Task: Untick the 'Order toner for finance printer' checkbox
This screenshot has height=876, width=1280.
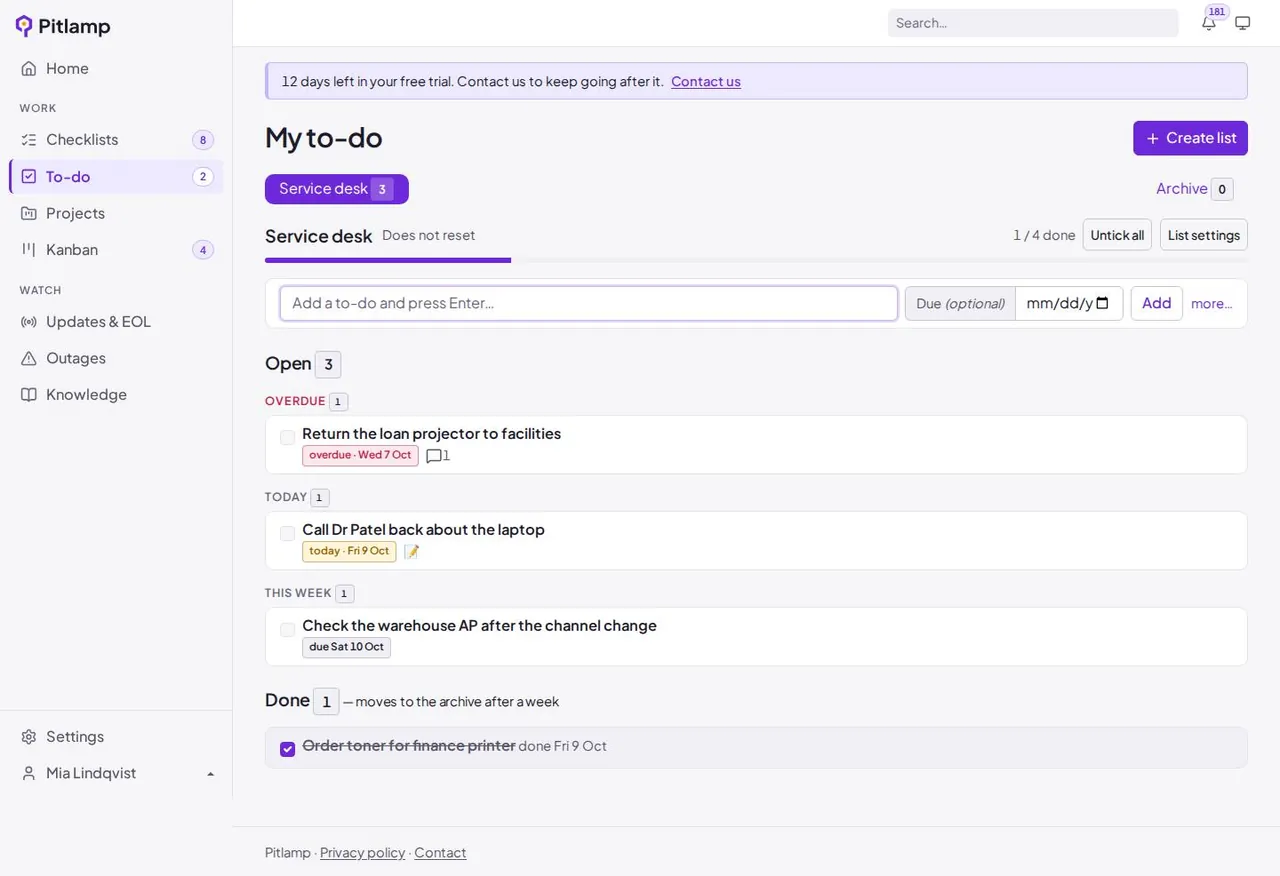Action: pos(288,749)
